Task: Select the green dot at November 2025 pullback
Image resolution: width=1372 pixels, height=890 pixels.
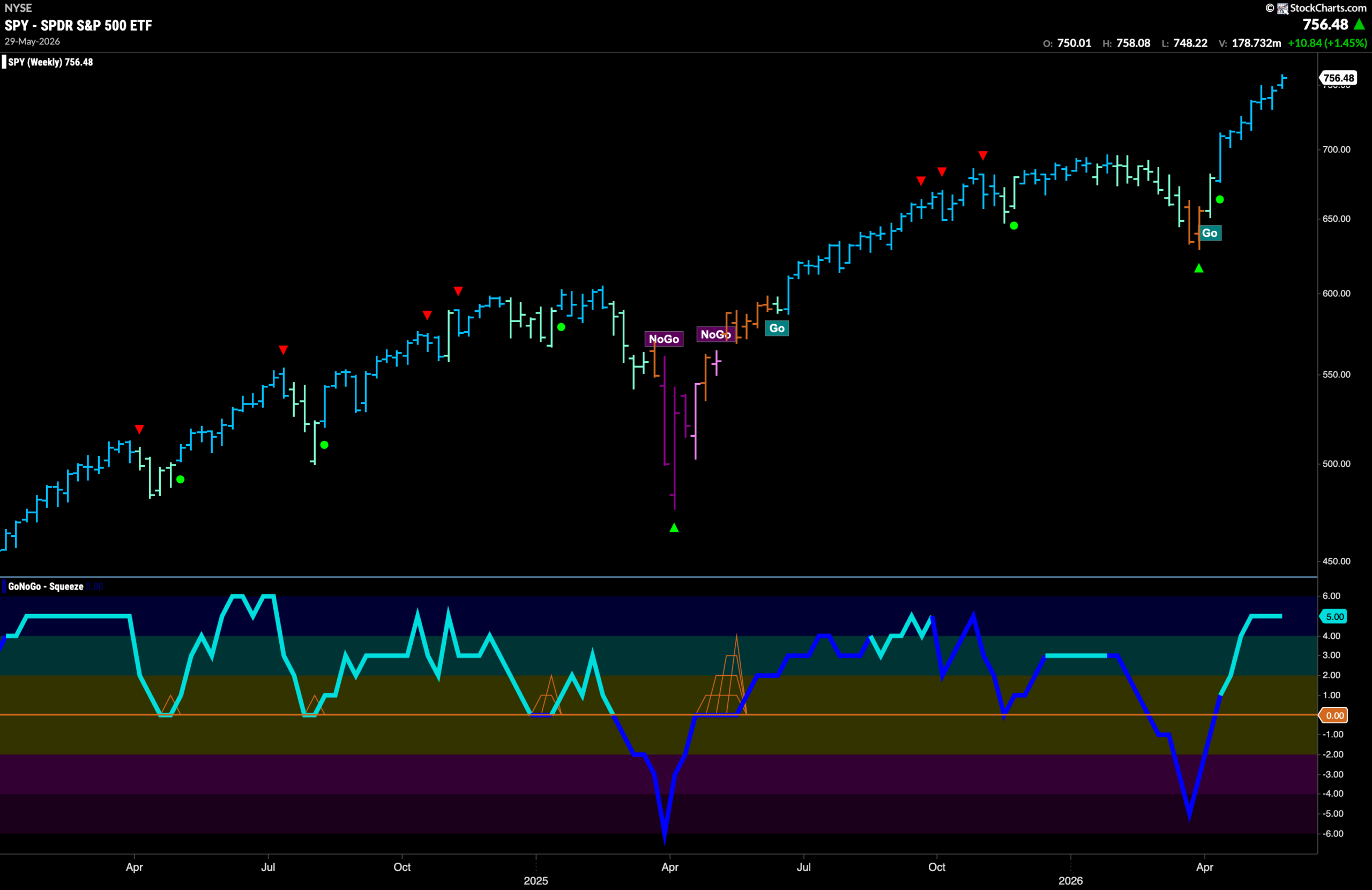Action: coord(1014,226)
